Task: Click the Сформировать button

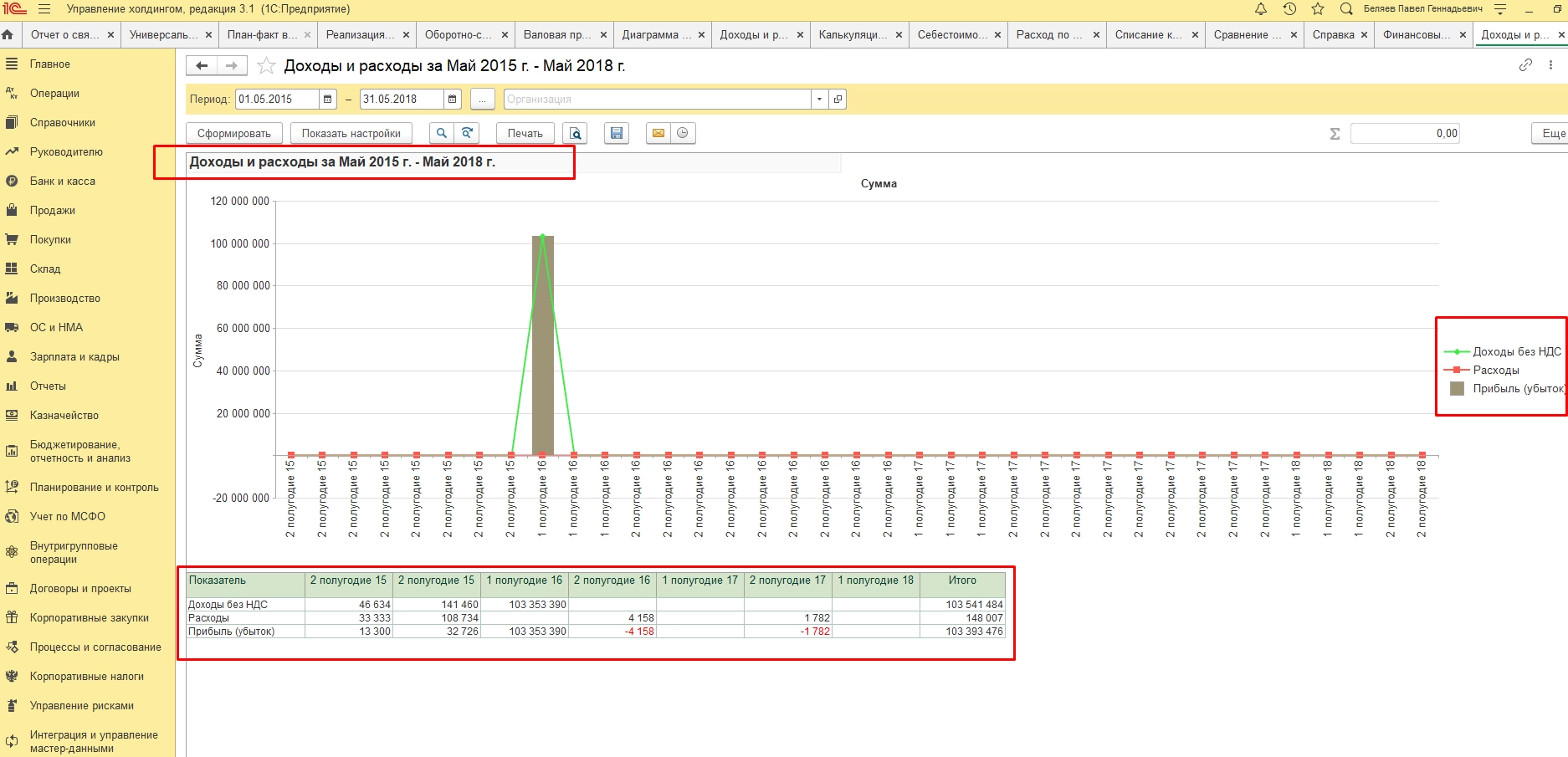Action: tap(234, 133)
